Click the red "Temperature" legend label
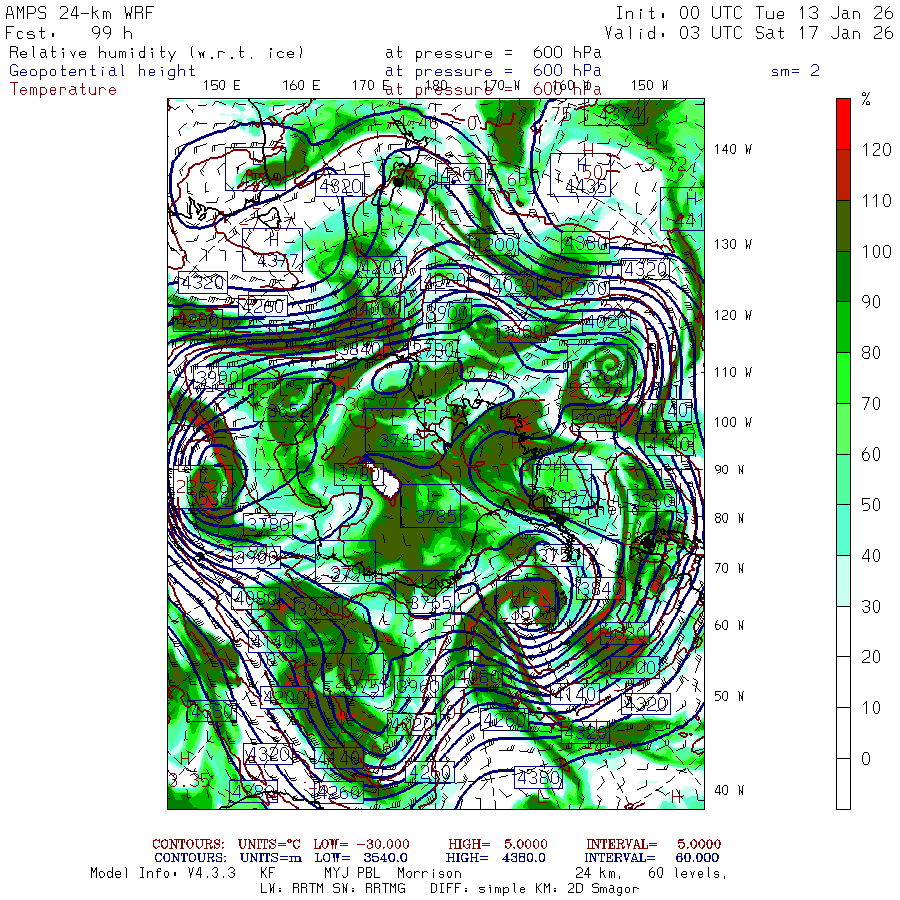 [63, 89]
